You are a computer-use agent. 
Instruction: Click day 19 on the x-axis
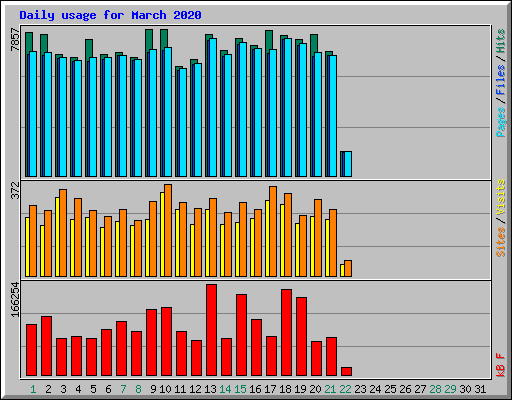tap(300, 389)
